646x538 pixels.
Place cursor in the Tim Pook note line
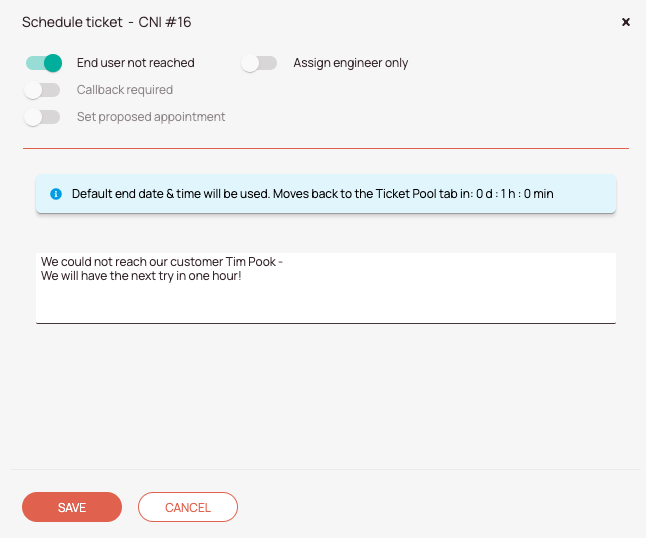pyautogui.click(x=162, y=262)
